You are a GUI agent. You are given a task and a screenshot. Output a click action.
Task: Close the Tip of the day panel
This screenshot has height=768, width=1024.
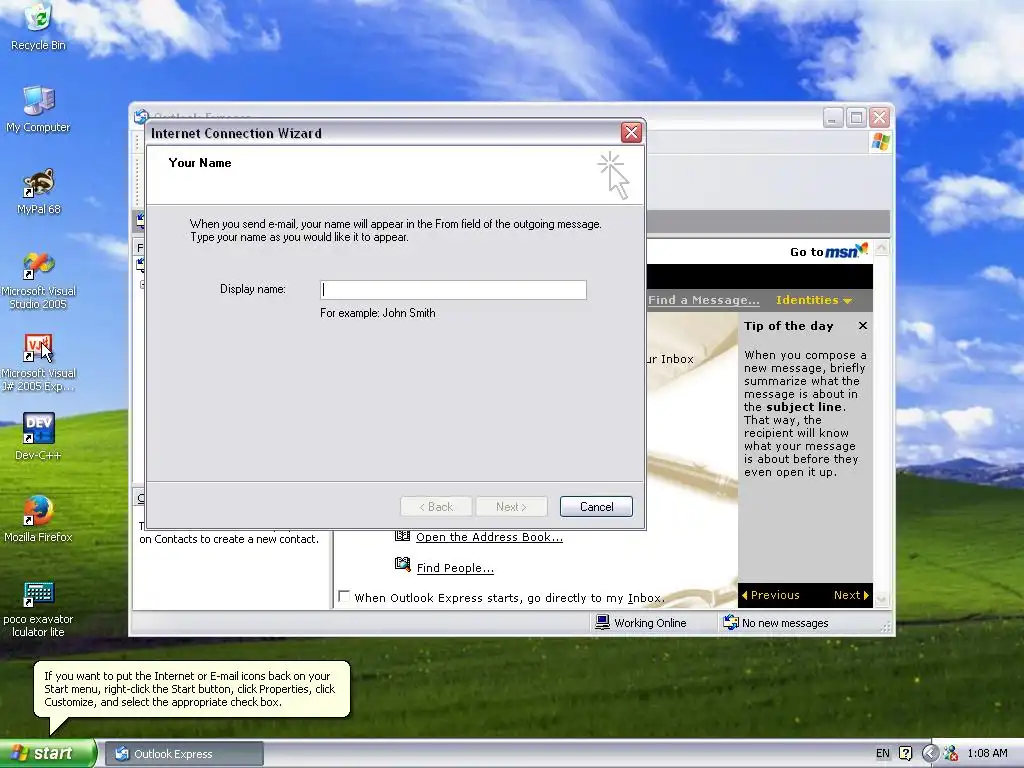(x=863, y=325)
